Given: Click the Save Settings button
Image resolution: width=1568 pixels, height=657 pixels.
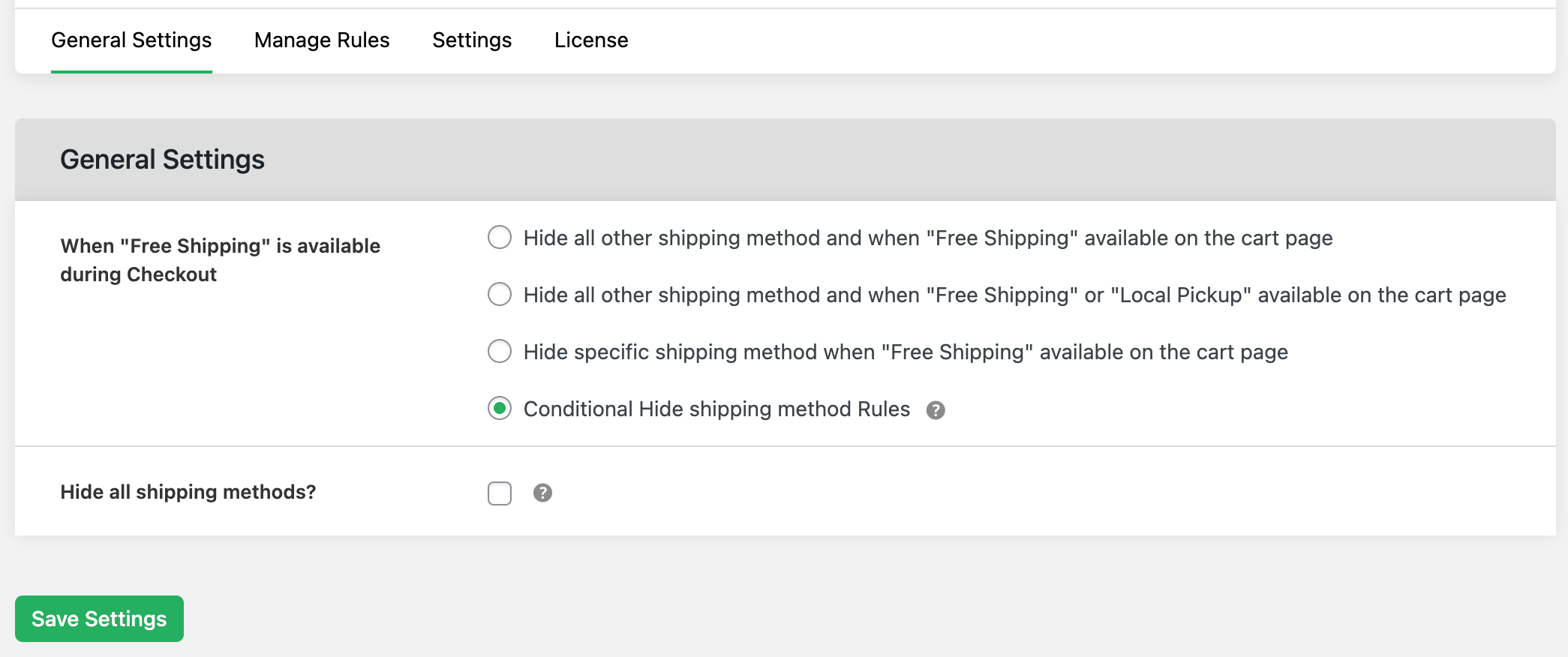Looking at the screenshot, I should (98, 618).
